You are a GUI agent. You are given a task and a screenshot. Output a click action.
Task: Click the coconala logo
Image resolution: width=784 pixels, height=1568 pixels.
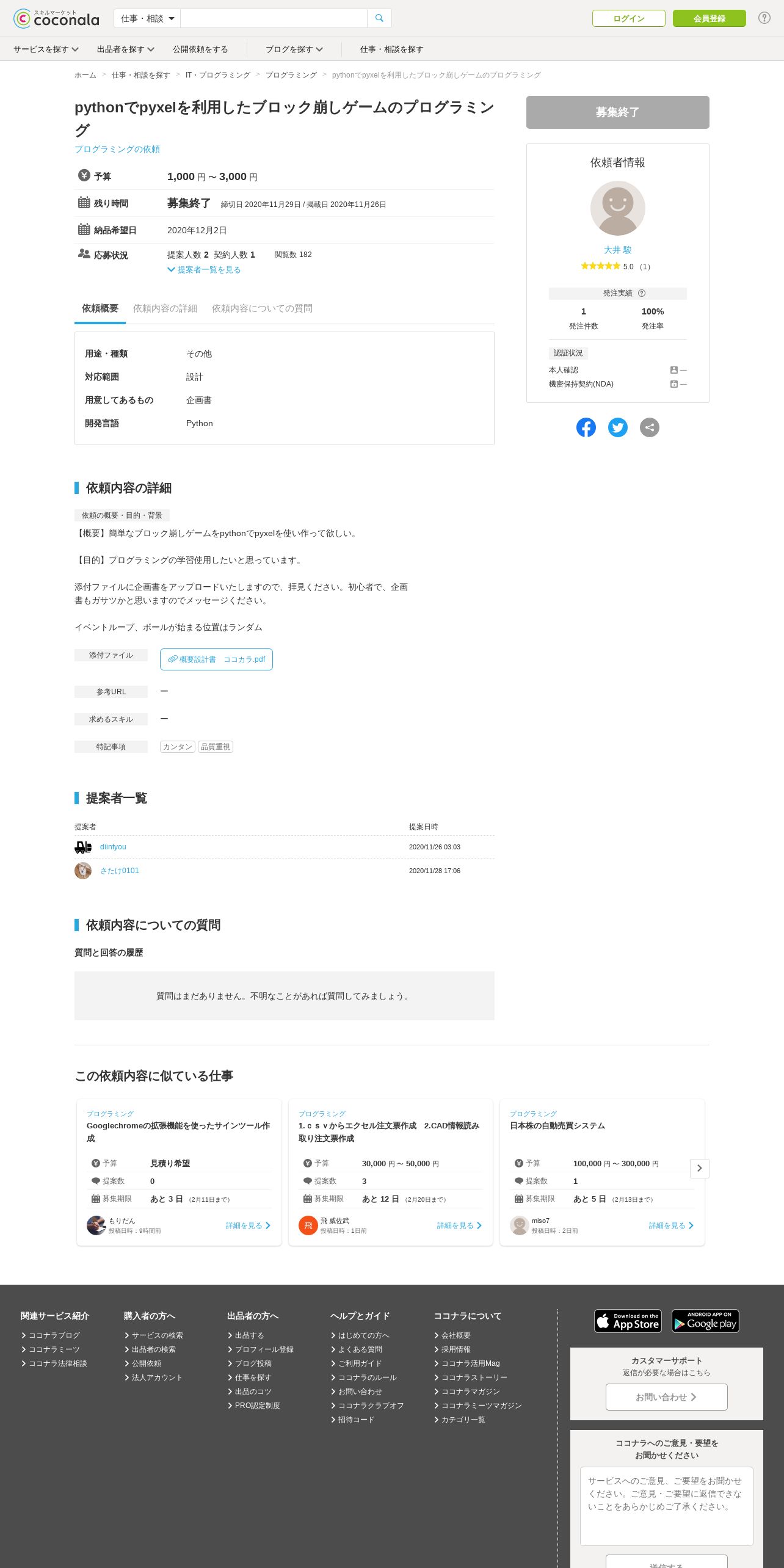tap(56, 18)
